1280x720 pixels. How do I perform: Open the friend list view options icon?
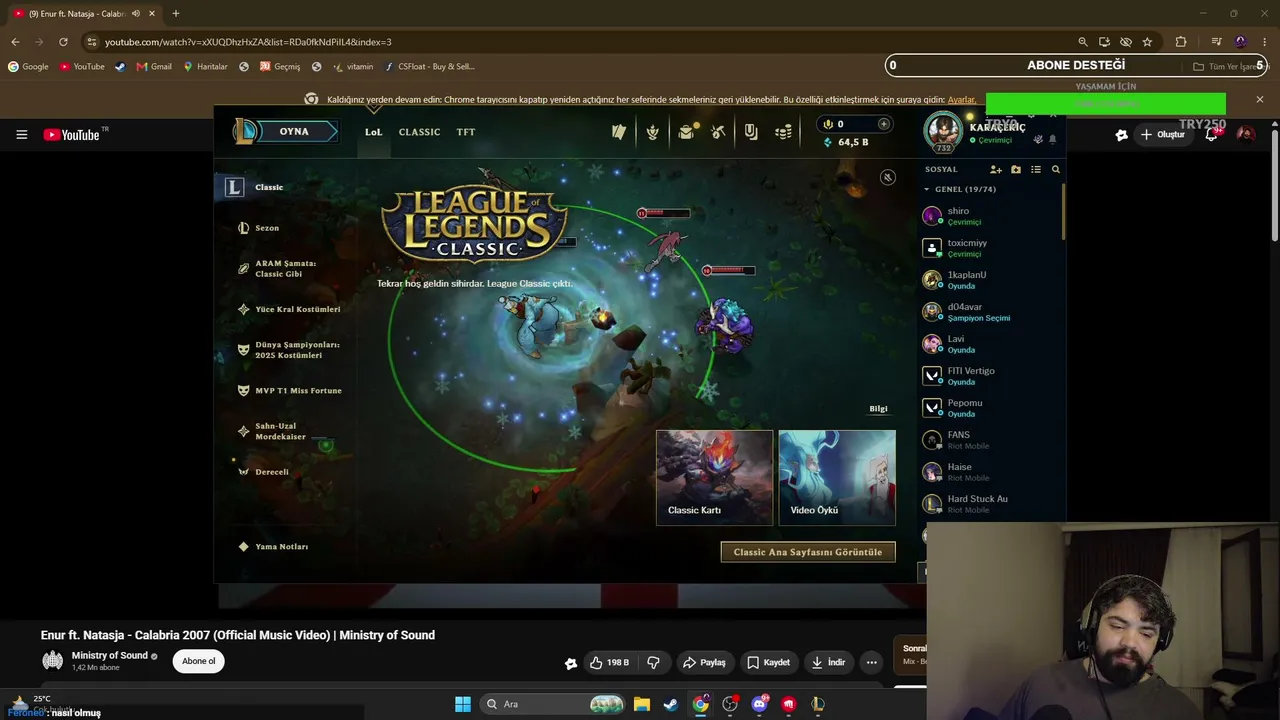pyautogui.click(x=1036, y=170)
